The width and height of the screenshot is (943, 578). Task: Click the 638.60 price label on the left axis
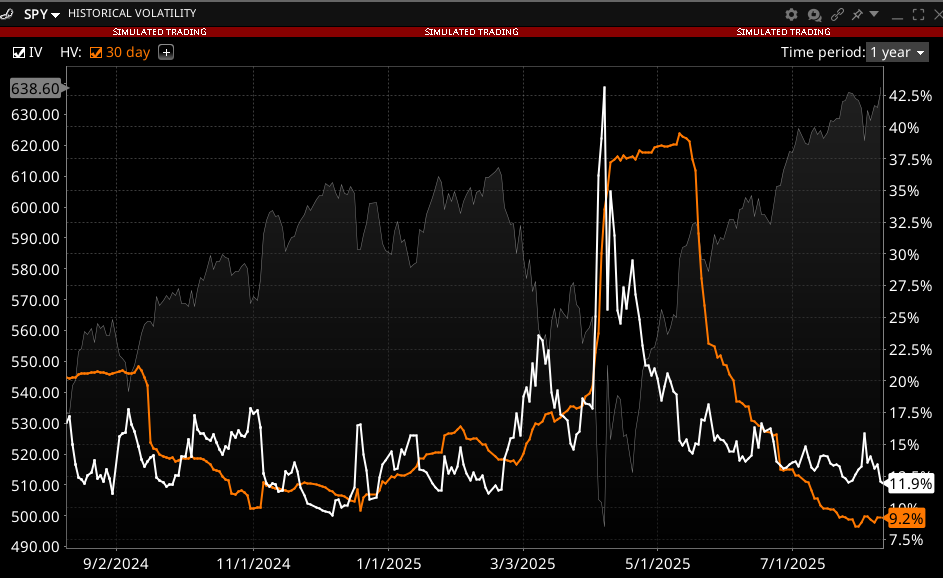(35, 88)
